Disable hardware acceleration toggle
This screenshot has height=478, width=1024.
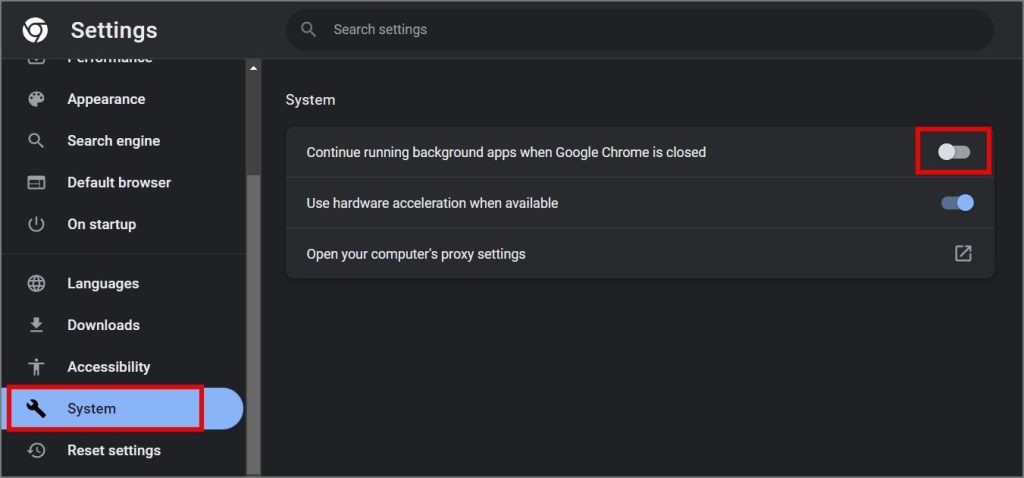coord(957,203)
